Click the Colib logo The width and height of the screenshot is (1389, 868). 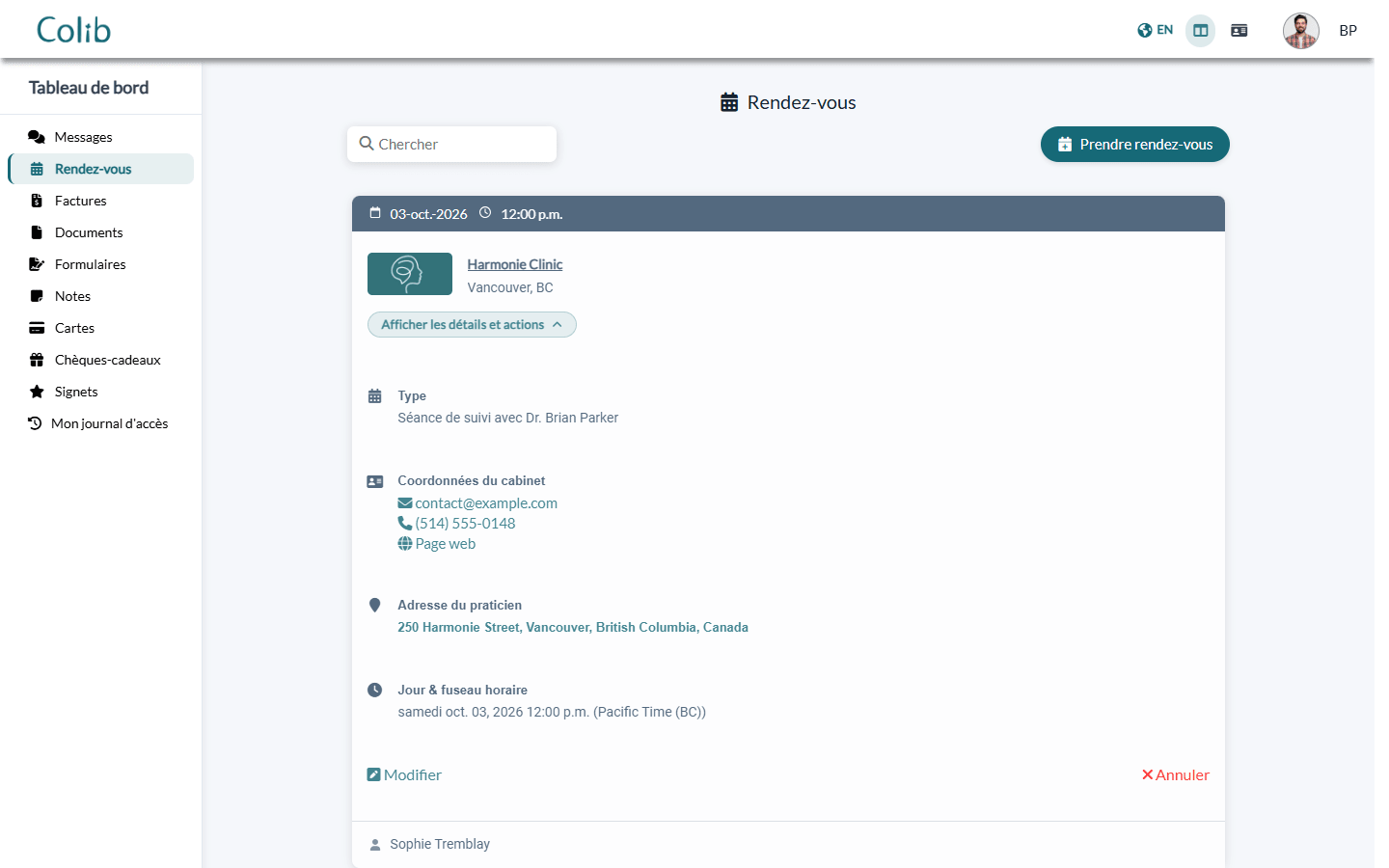[73, 30]
